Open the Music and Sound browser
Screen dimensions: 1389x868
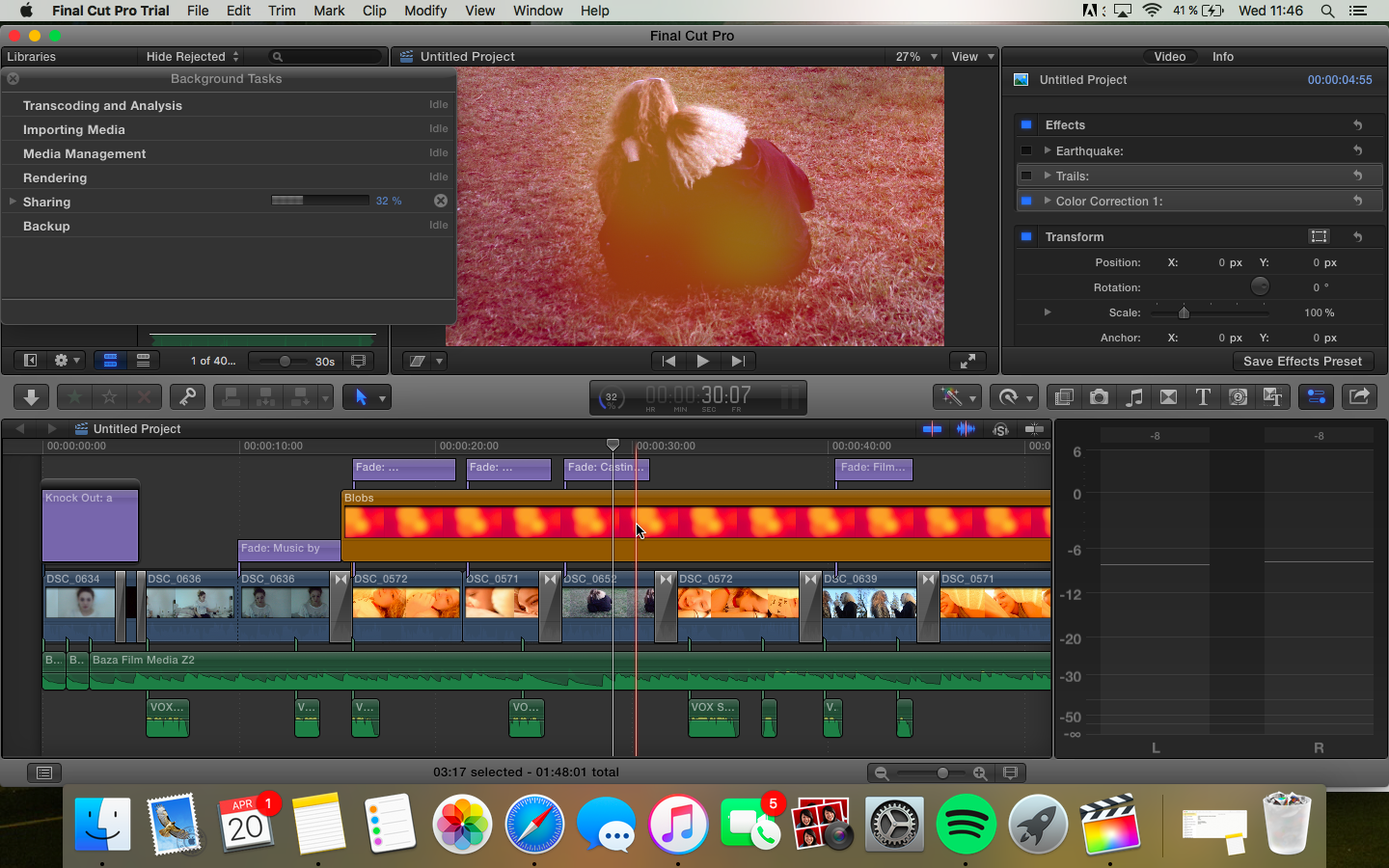[x=1134, y=397]
